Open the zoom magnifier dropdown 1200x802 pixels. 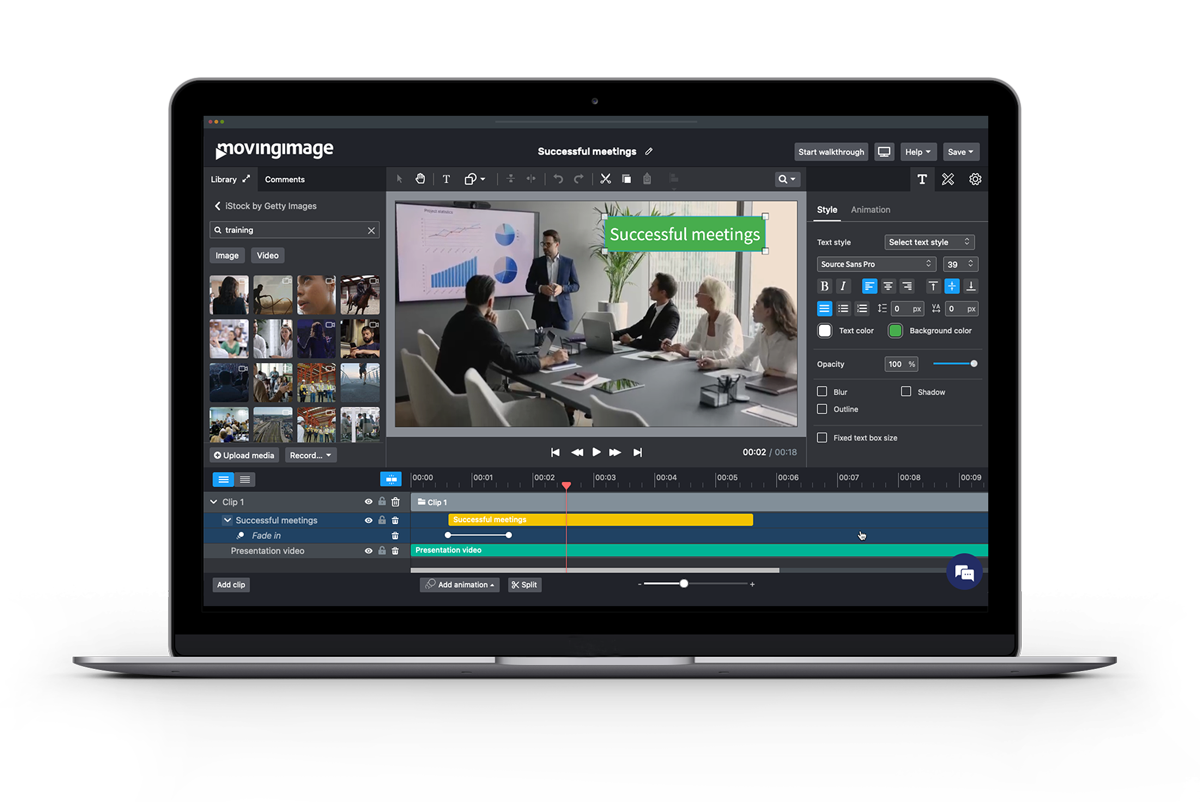787,179
